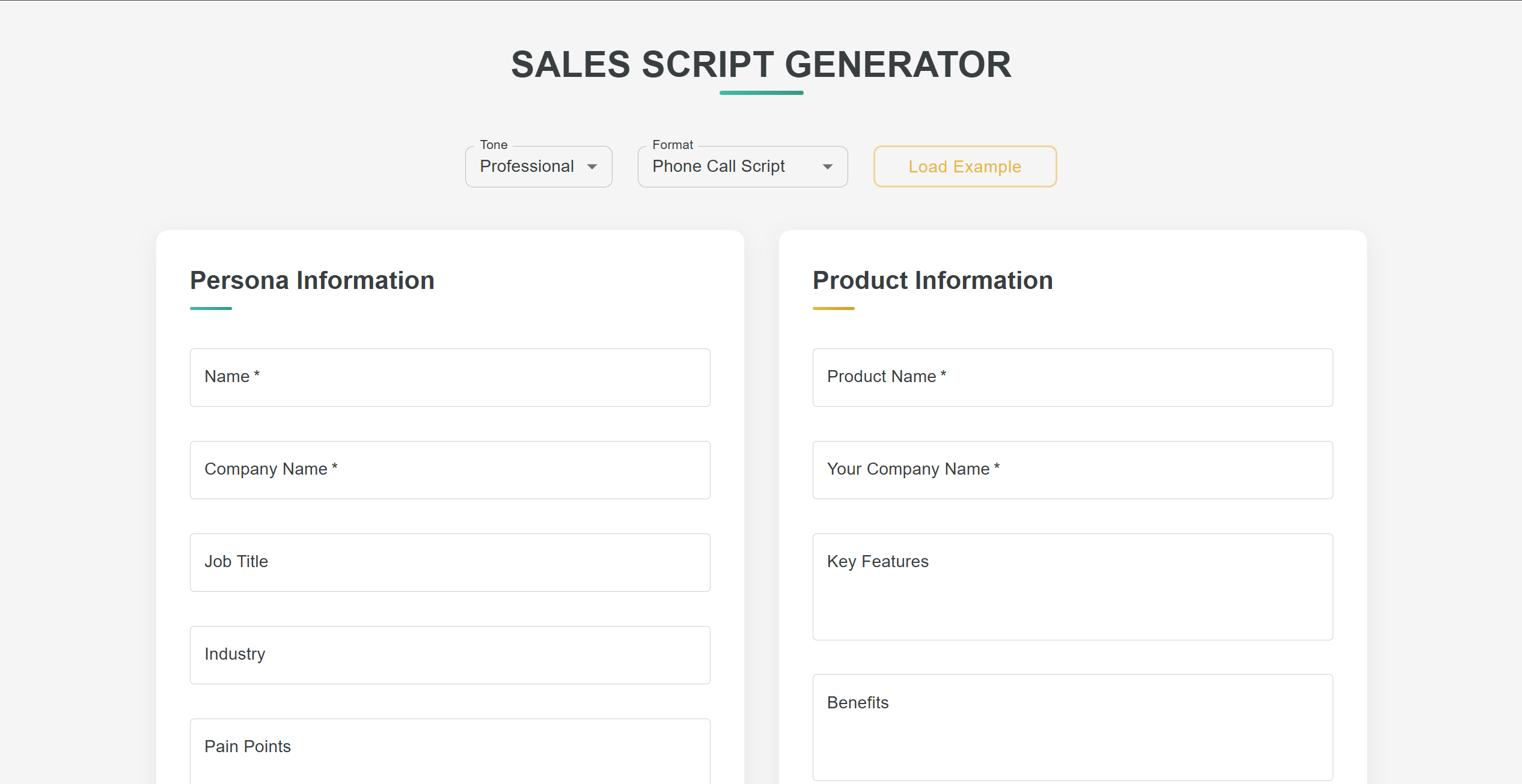The image size is (1522, 784).
Task: Select the Your Company Name field
Action: [x=1072, y=470]
